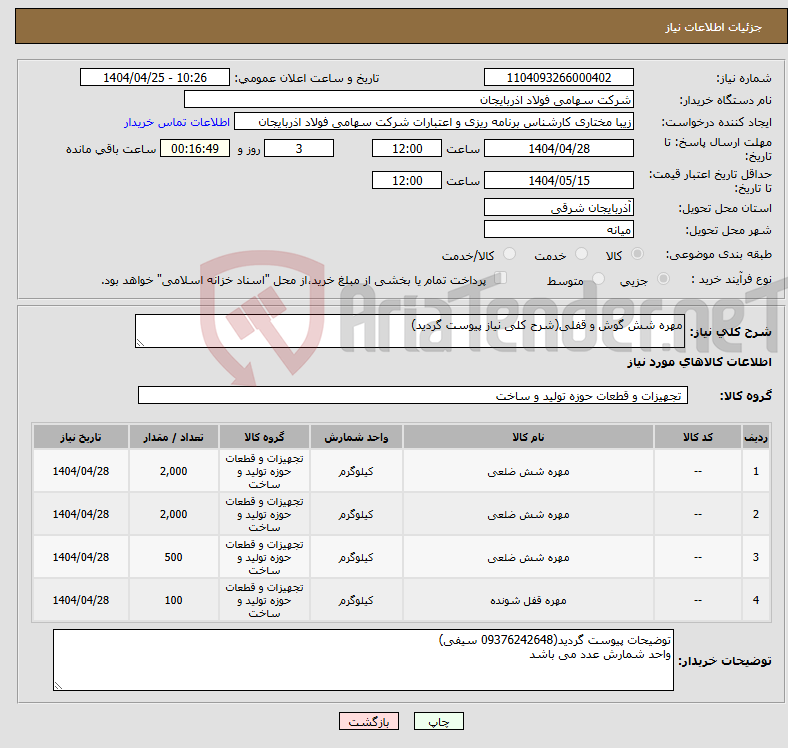788x748 pixels.
Task: Click quantity 100 in row 4
Action: click(173, 600)
